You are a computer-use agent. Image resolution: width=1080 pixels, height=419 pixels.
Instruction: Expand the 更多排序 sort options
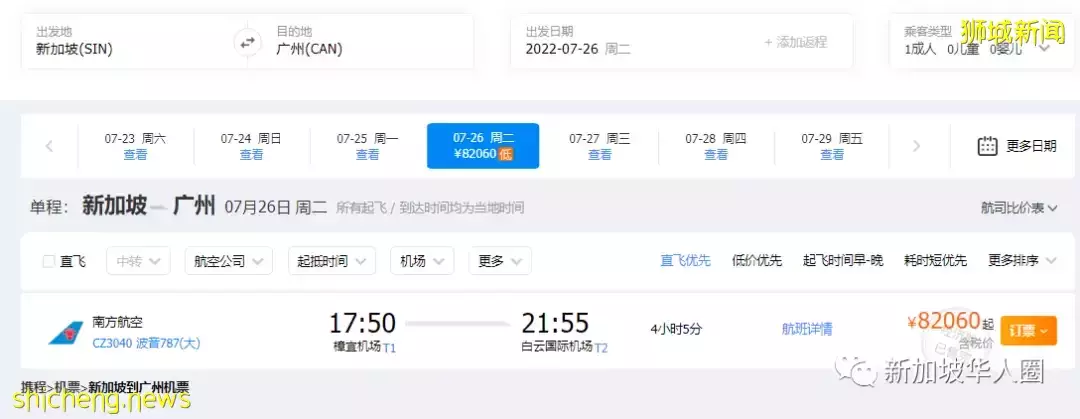click(1022, 261)
